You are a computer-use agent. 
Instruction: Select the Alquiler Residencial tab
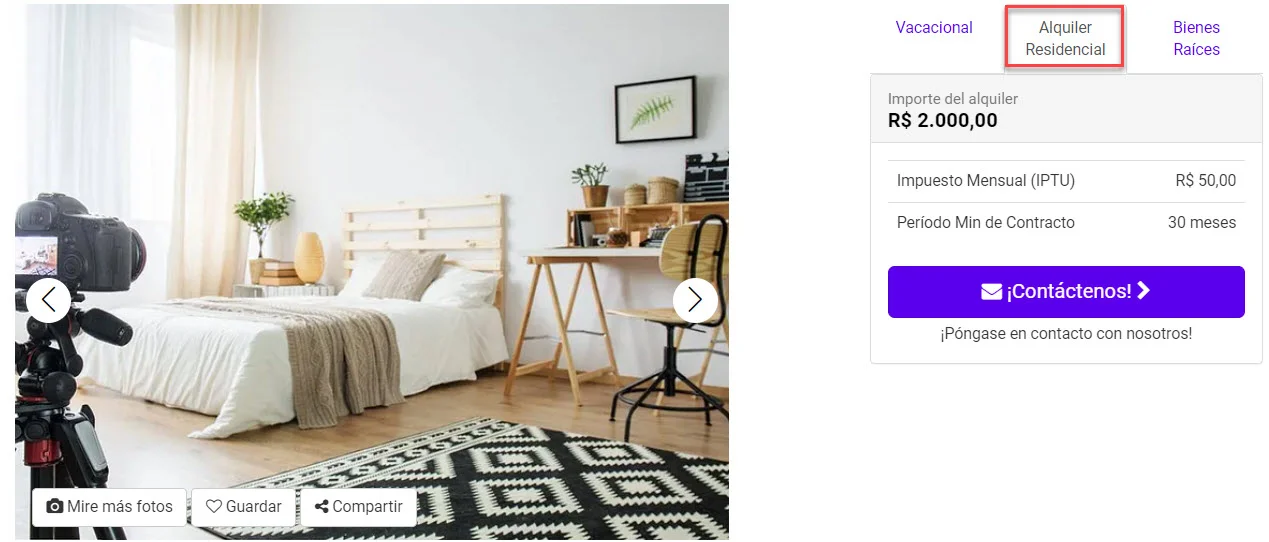(1065, 38)
